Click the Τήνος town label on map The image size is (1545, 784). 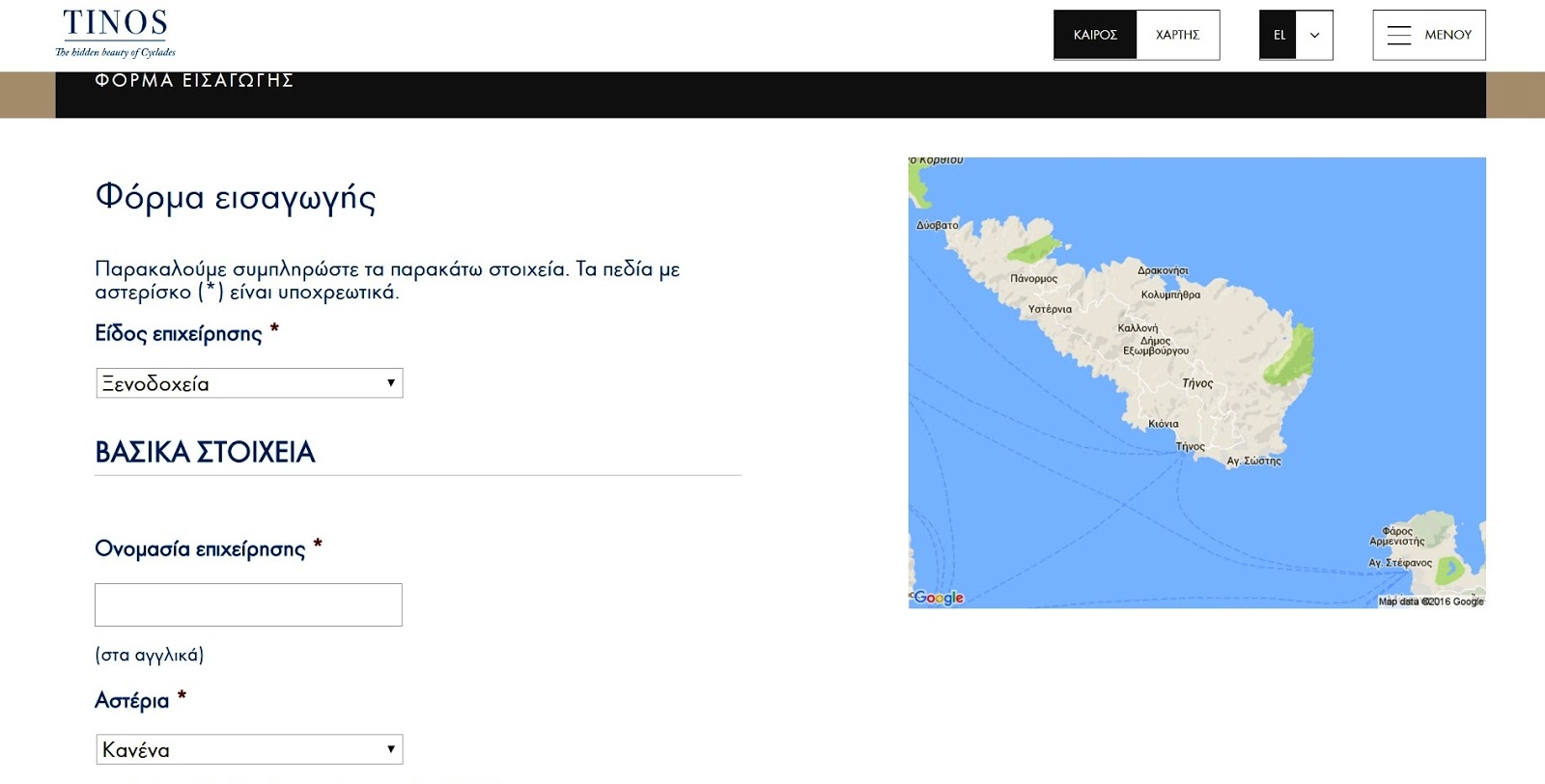(1190, 447)
